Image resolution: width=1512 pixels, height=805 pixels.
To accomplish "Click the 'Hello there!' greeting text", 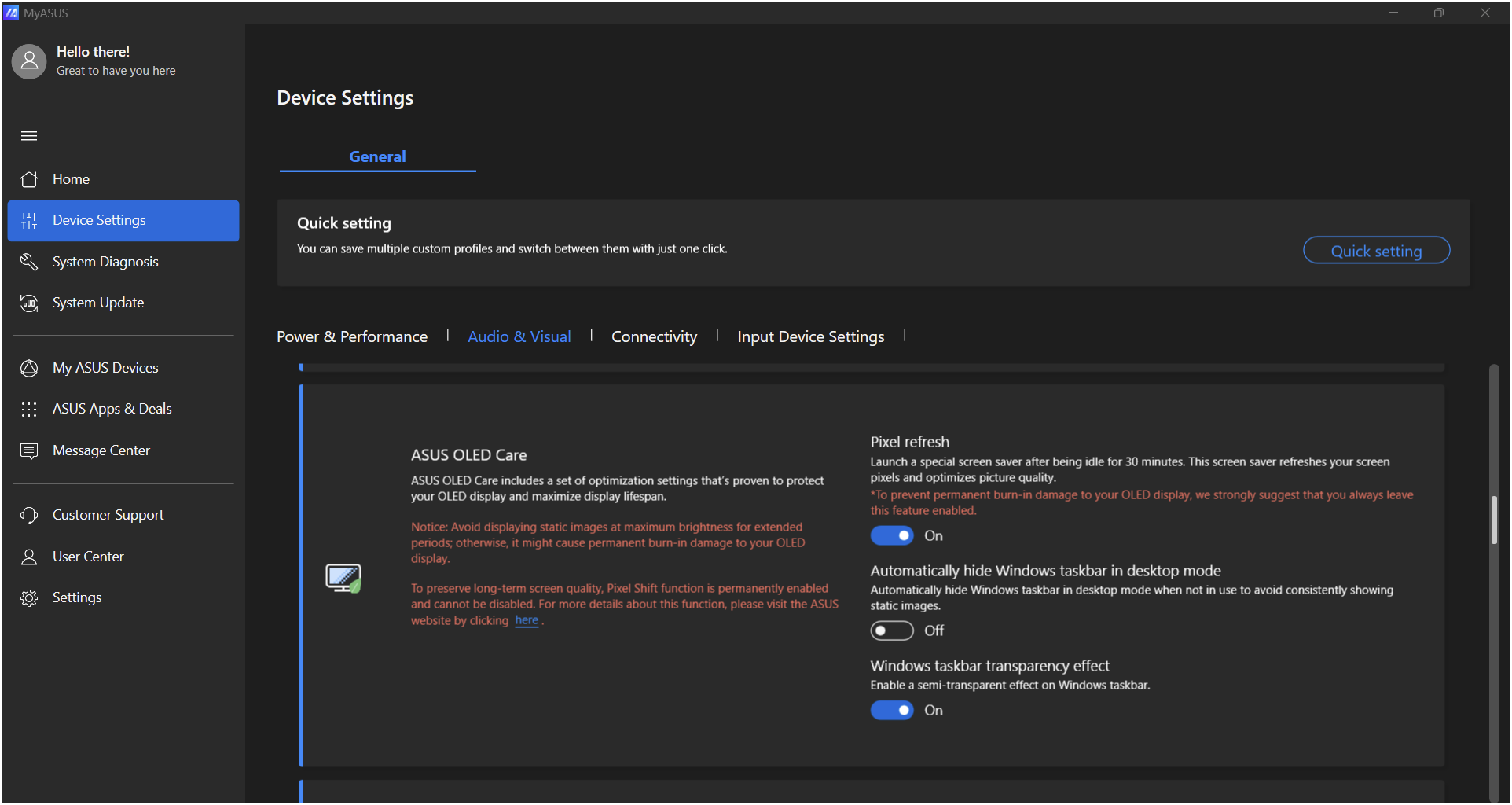I will (93, 52).
